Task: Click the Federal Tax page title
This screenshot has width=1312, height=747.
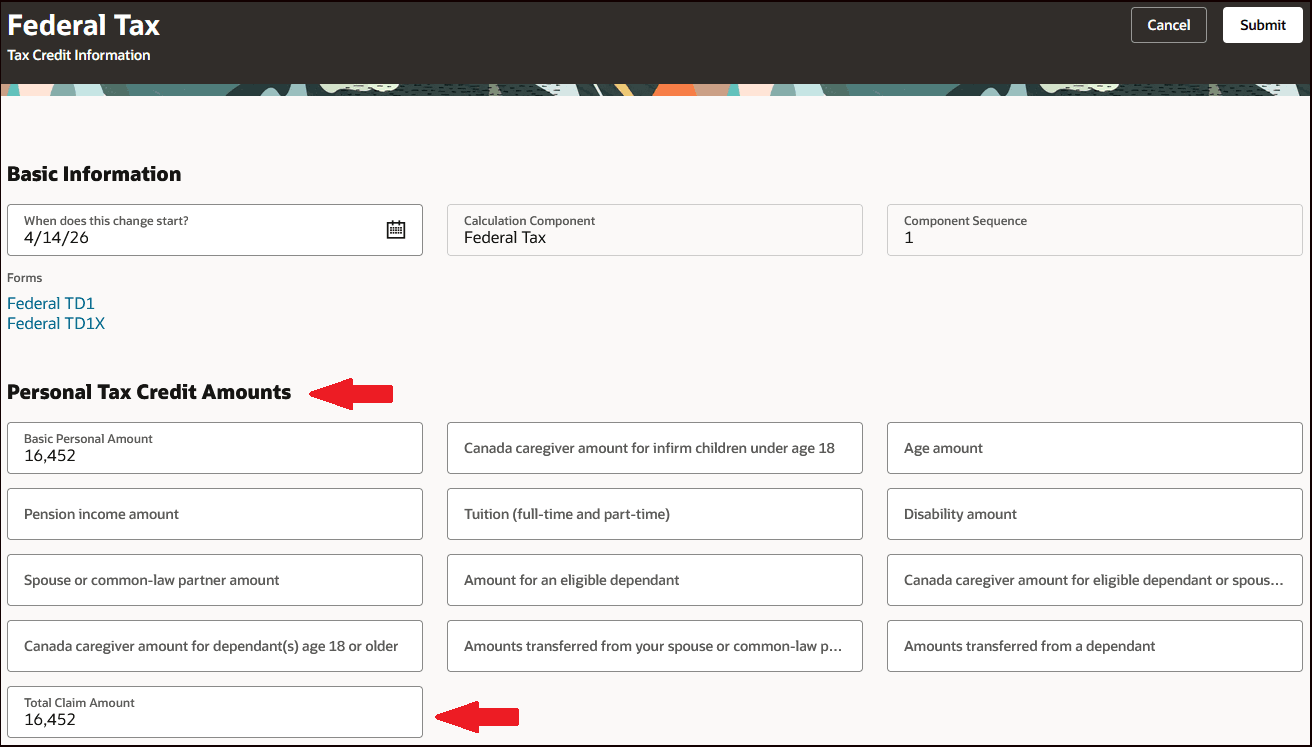Action: [x=84, y=25]
